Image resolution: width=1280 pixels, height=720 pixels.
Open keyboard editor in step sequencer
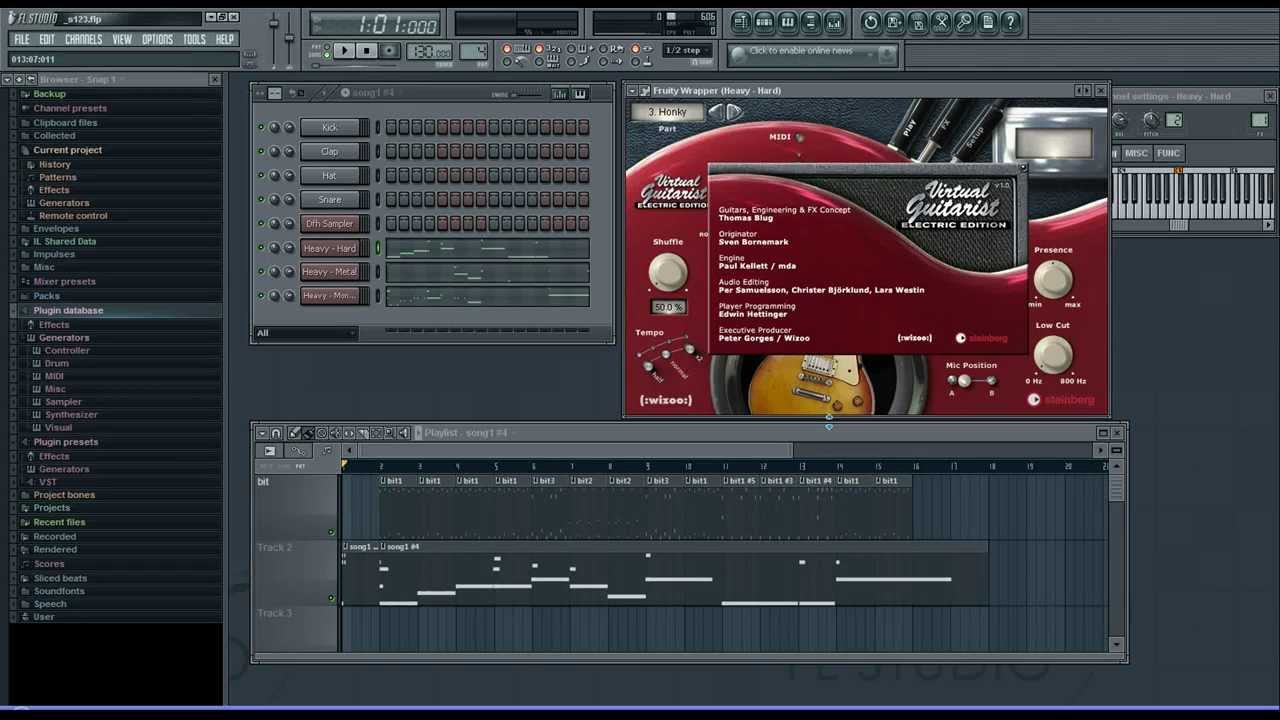(x=579, y=93)
